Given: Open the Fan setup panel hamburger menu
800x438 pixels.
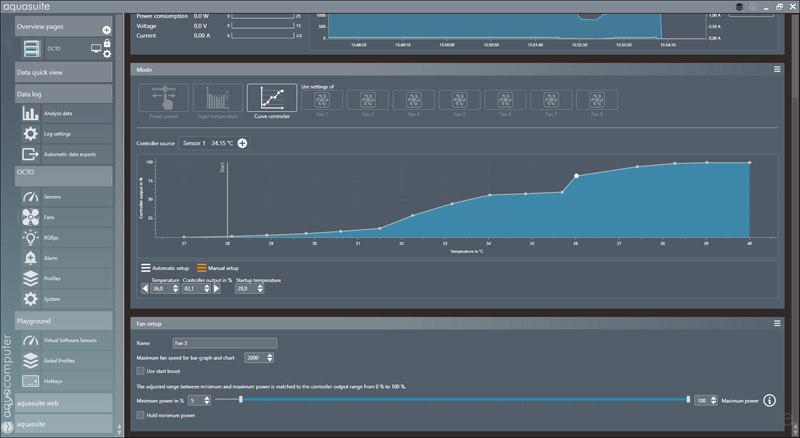Looking at the screenshot, I should click(777, 323).
